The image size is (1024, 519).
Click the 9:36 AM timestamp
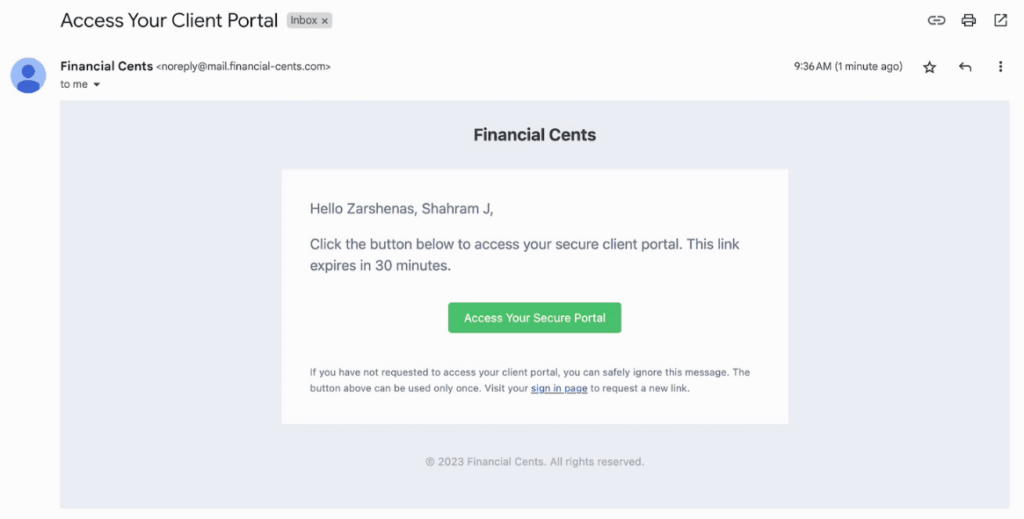(x=848, y=67)
